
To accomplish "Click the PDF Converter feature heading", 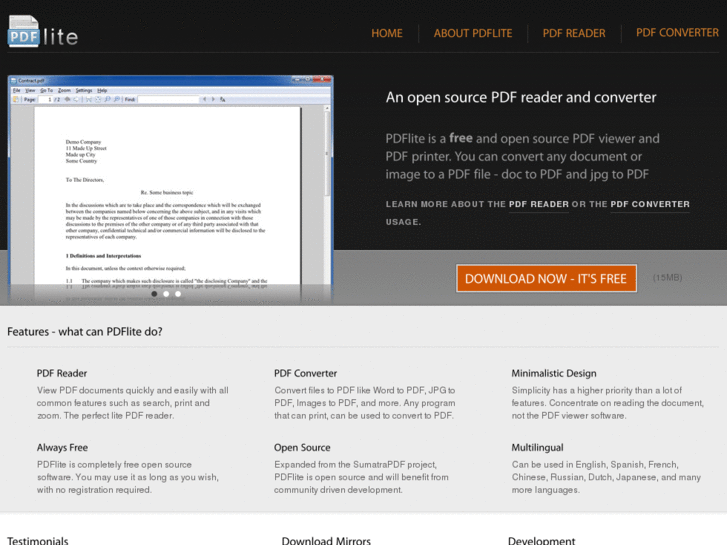I will click(305, 373).
